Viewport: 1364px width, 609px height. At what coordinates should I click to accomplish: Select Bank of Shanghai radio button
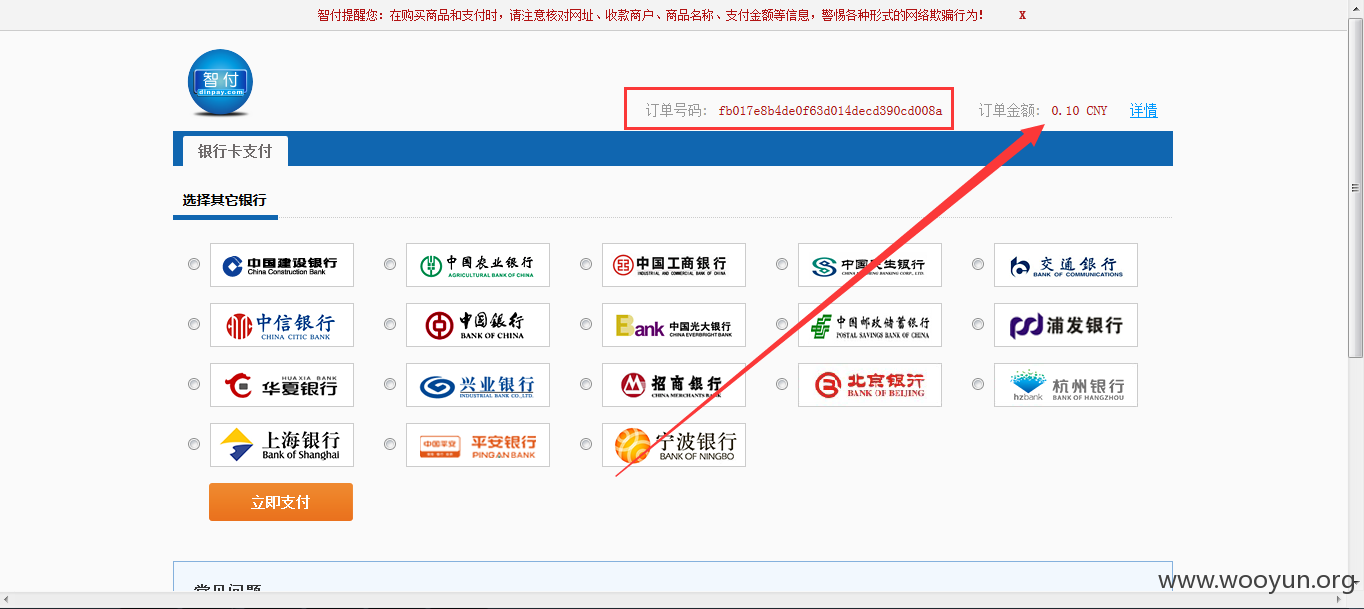pyautogui.click(x=194, y=445)
